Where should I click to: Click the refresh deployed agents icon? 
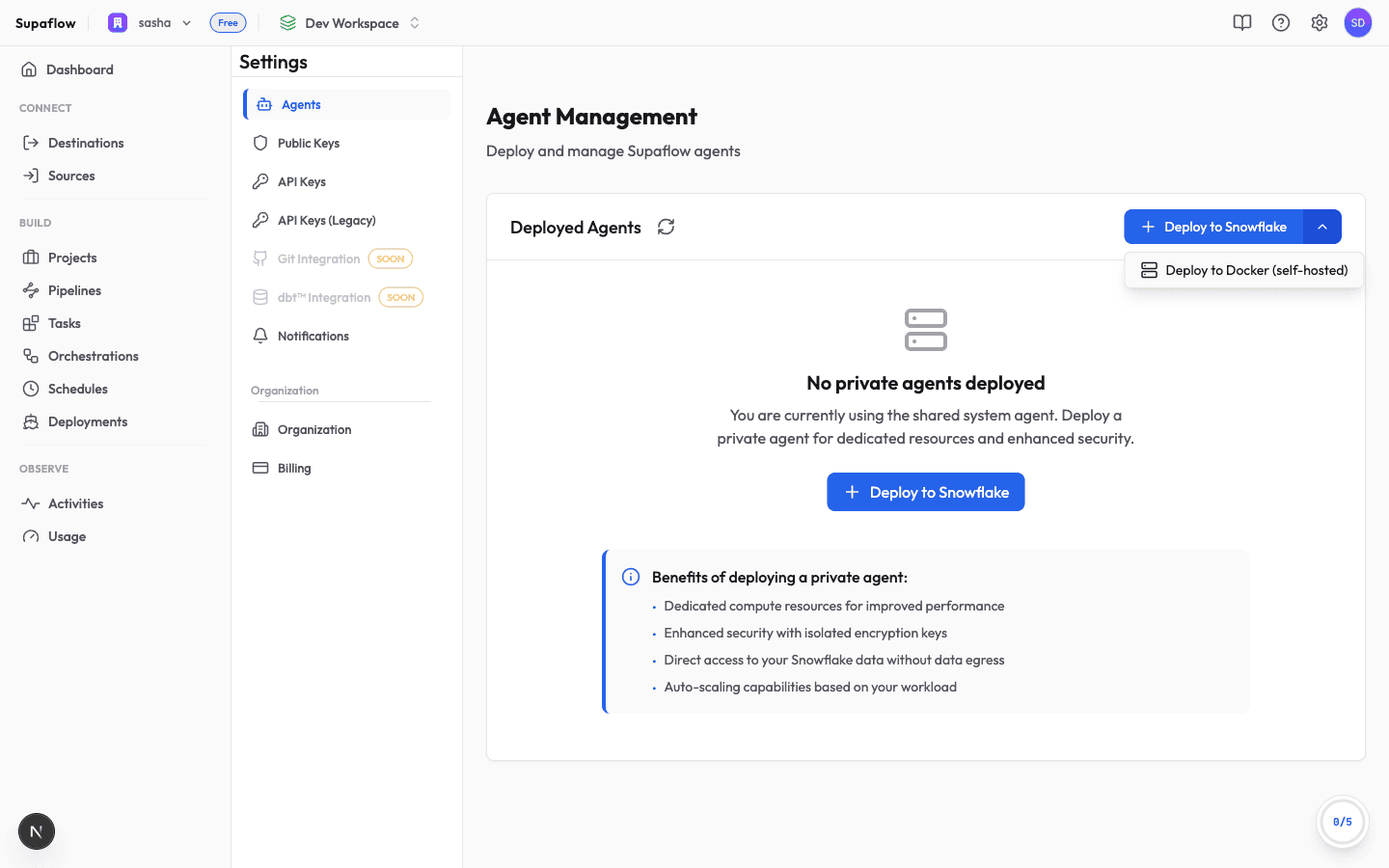coord(666,227)
